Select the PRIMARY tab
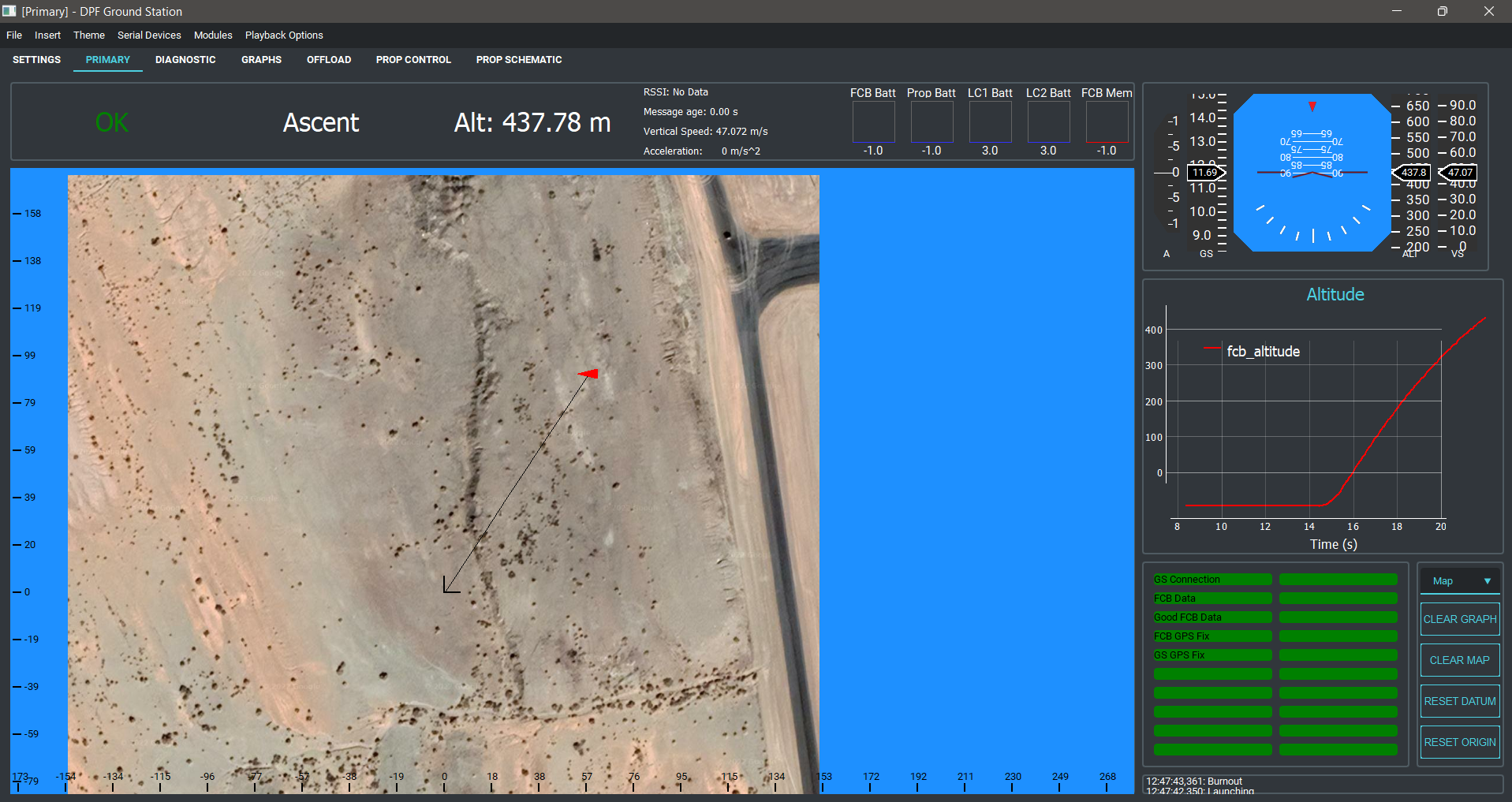Viewport: 1512px width, 802px height. click(108, 60)
